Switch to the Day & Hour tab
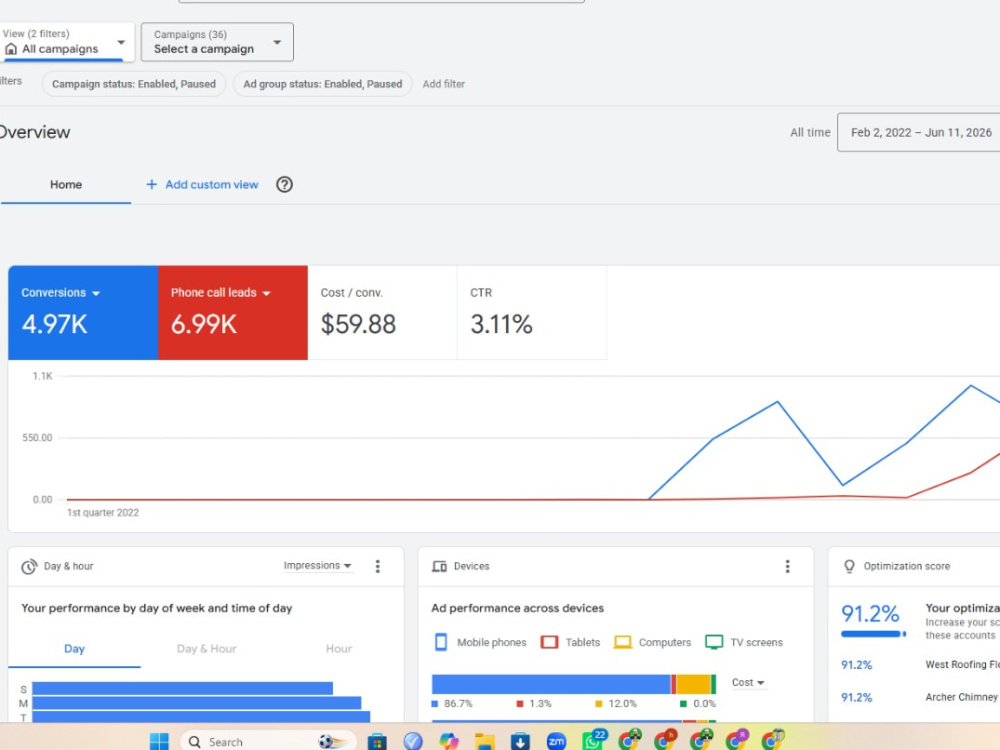 click(x=207, y=649)
